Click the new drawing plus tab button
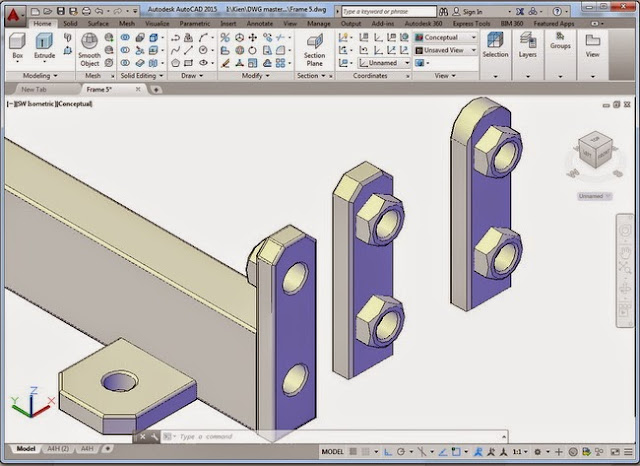 coord(156,89)
